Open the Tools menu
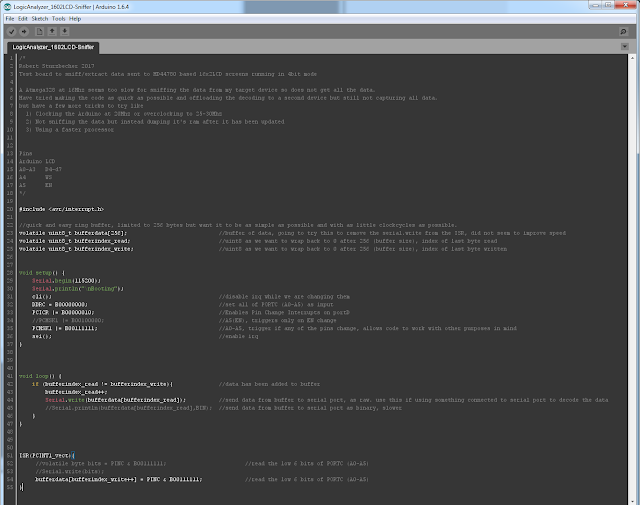Viewport: 640px width, 505px height. [58, 19]
